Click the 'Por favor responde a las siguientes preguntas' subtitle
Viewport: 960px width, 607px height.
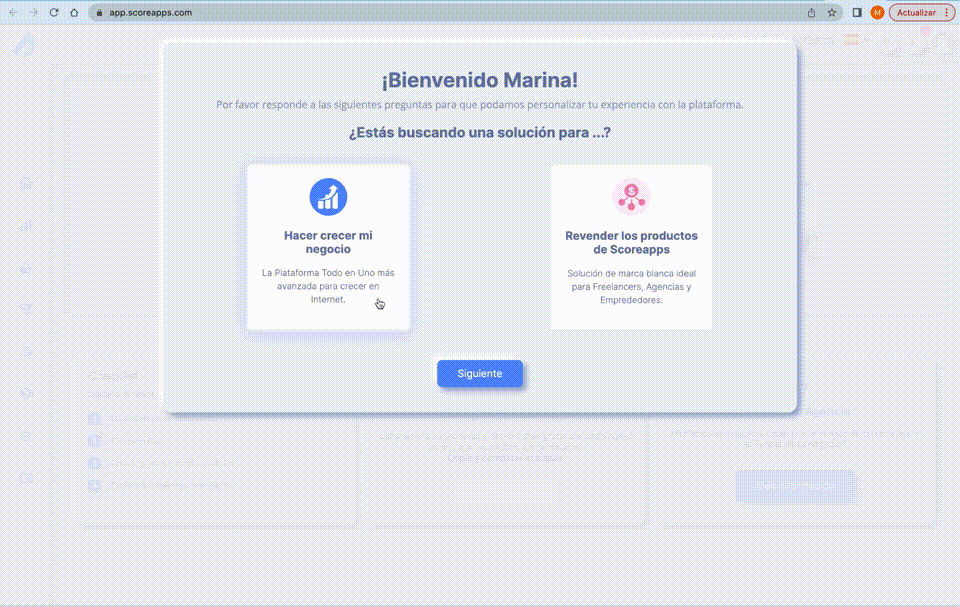480,105
